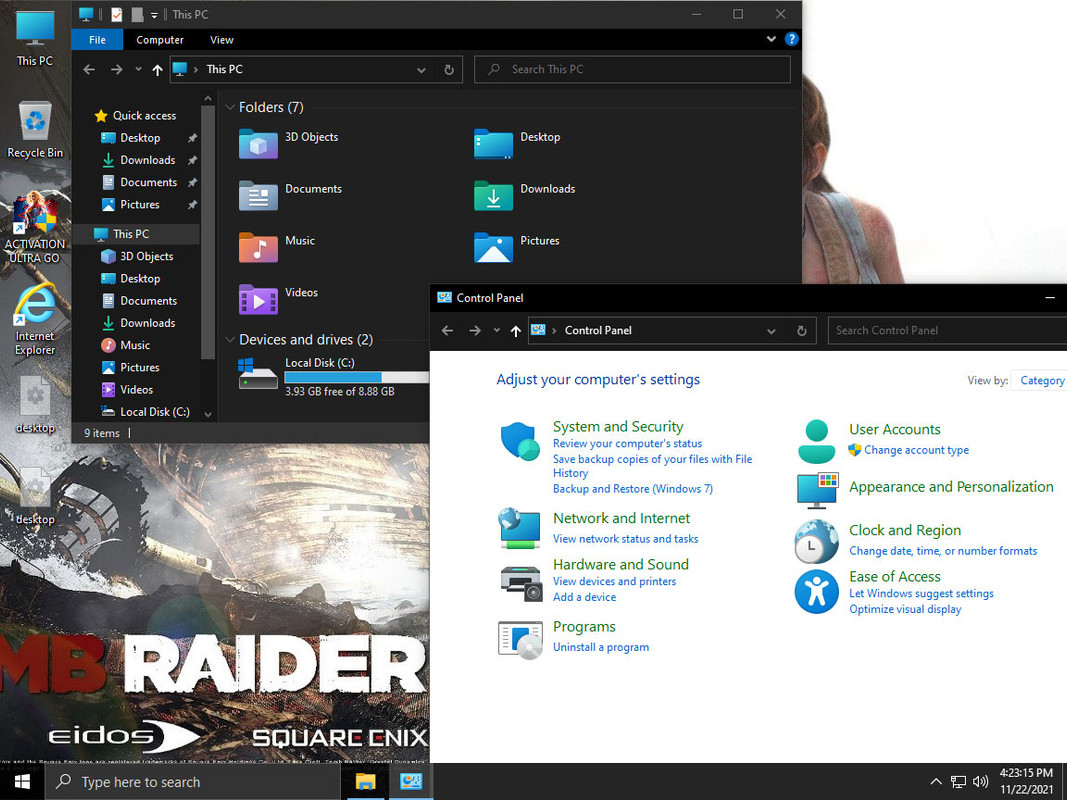This screenshot has height=800, width=1067.
Task: Collapse the Folders (7) group
Action: click(230, 107)
